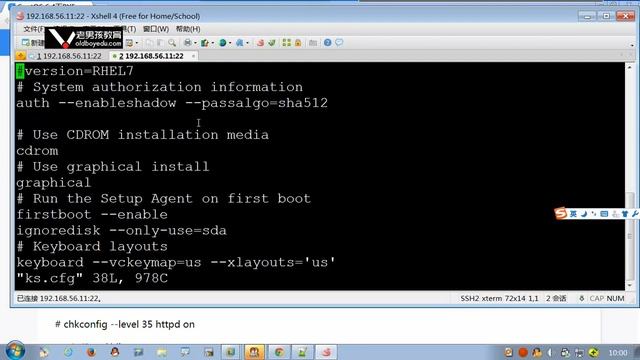Select session tab 2 192.168.56.11:22

tap(151, 56)
